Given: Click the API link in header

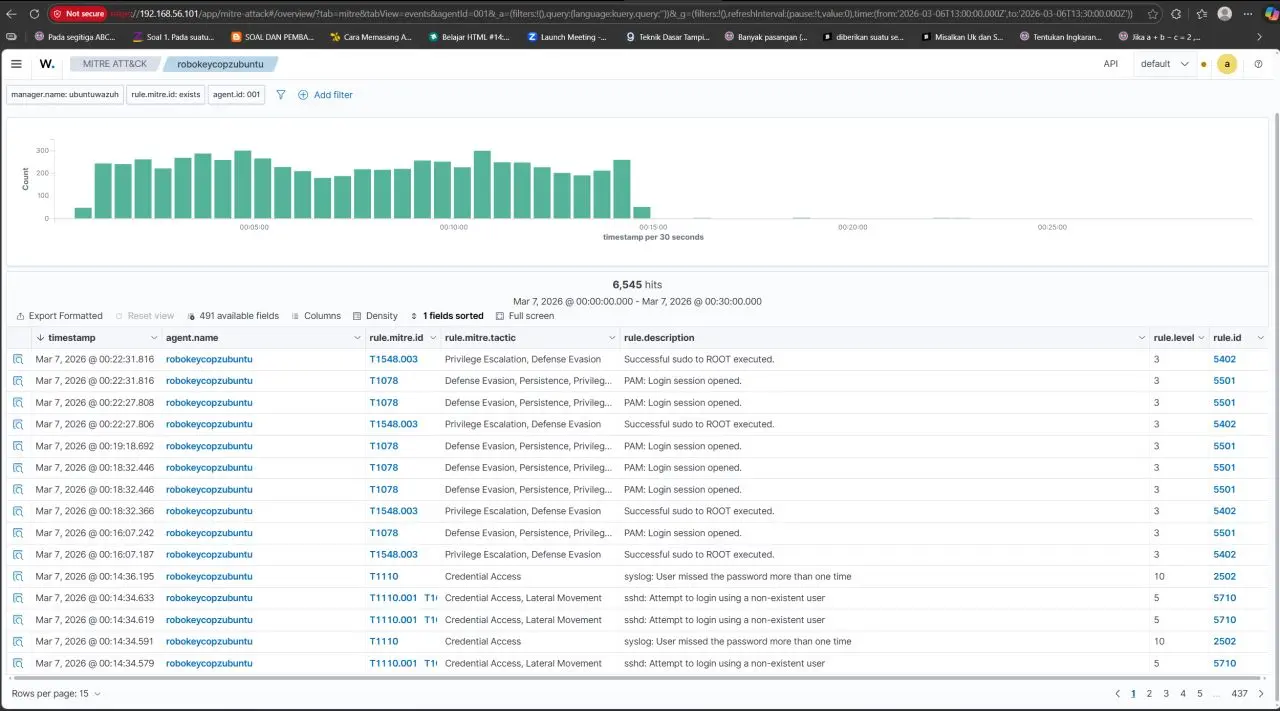Looking at the screenshot, I should pyautogui.click(x=1110, y=63).
